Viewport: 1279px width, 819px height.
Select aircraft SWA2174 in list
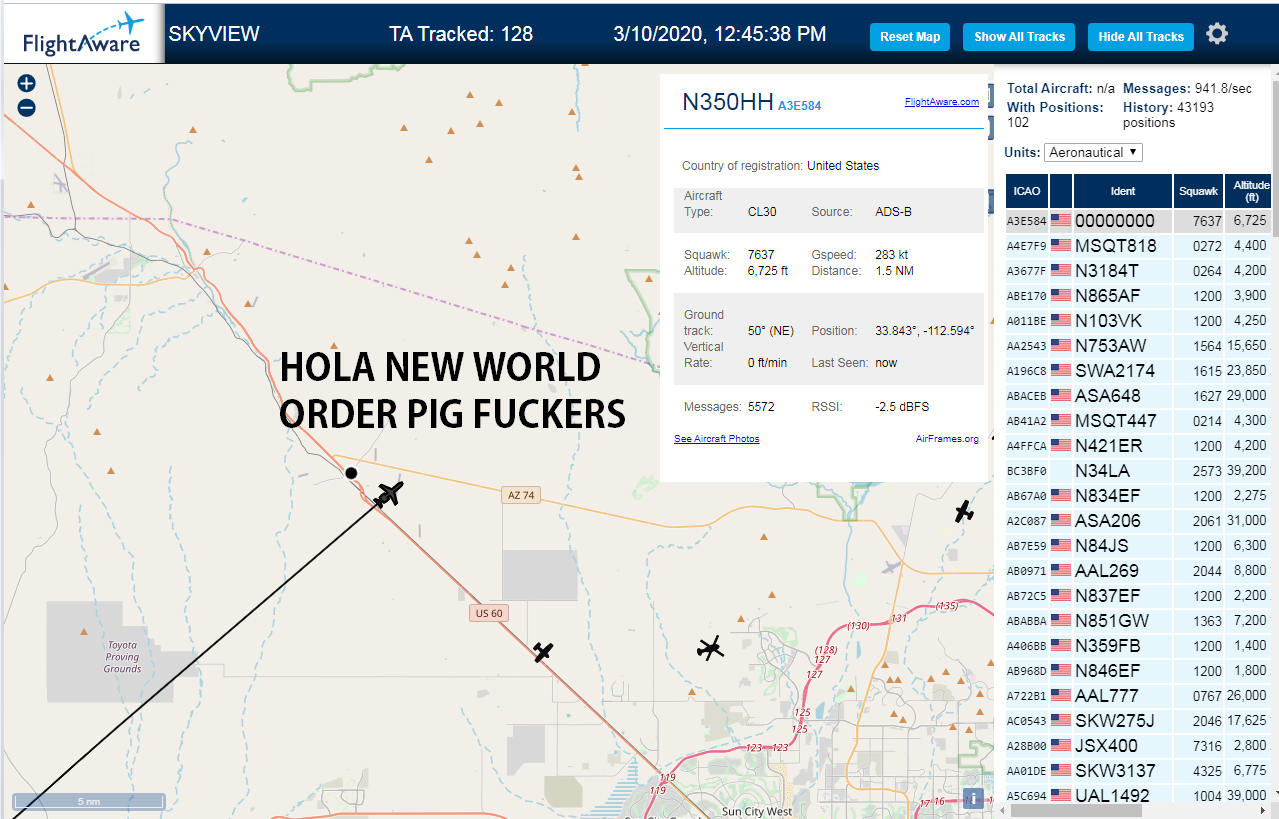pyautogui.click(x=1138, y=371)
